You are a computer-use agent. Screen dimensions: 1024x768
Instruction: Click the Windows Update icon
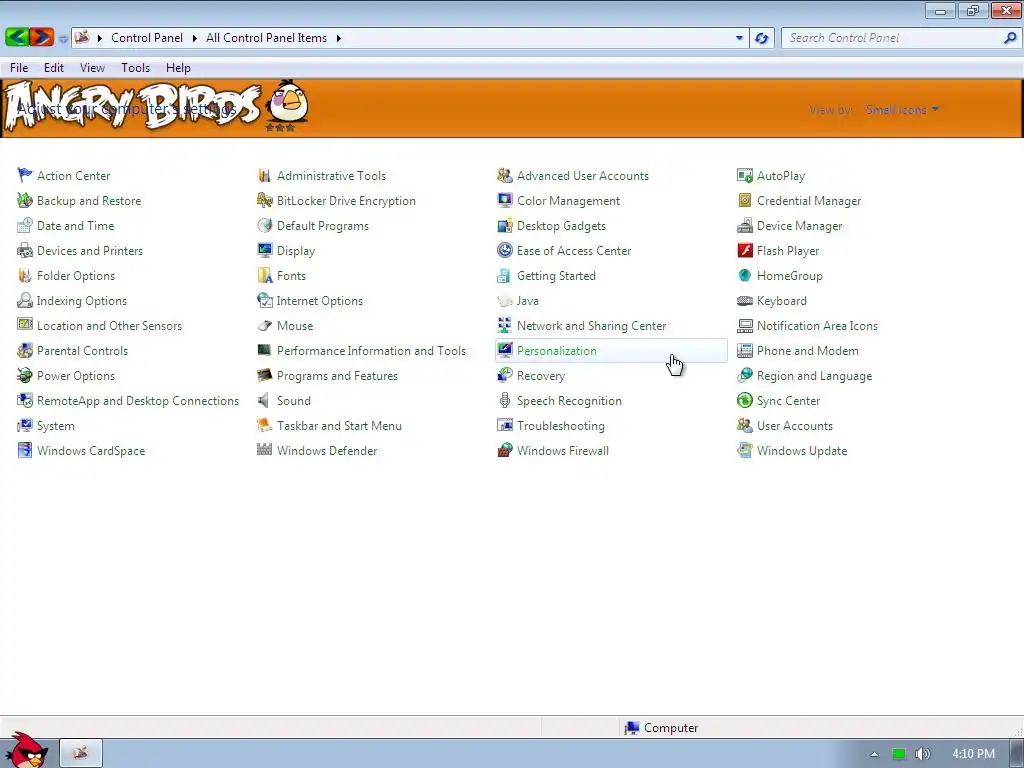pos(744,450)
